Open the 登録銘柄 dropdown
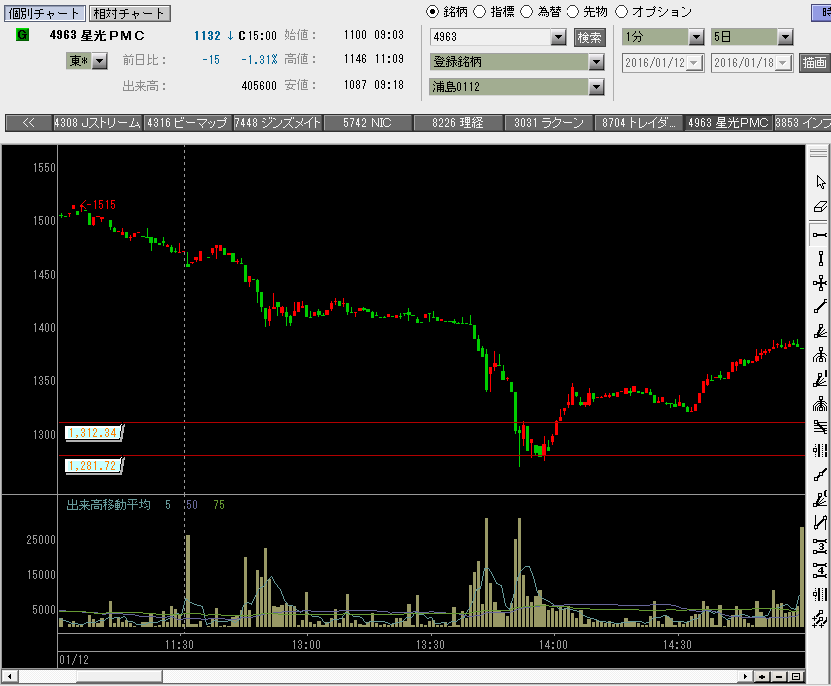Viewport: 831px width, 686px height. (x=596, y=62)
